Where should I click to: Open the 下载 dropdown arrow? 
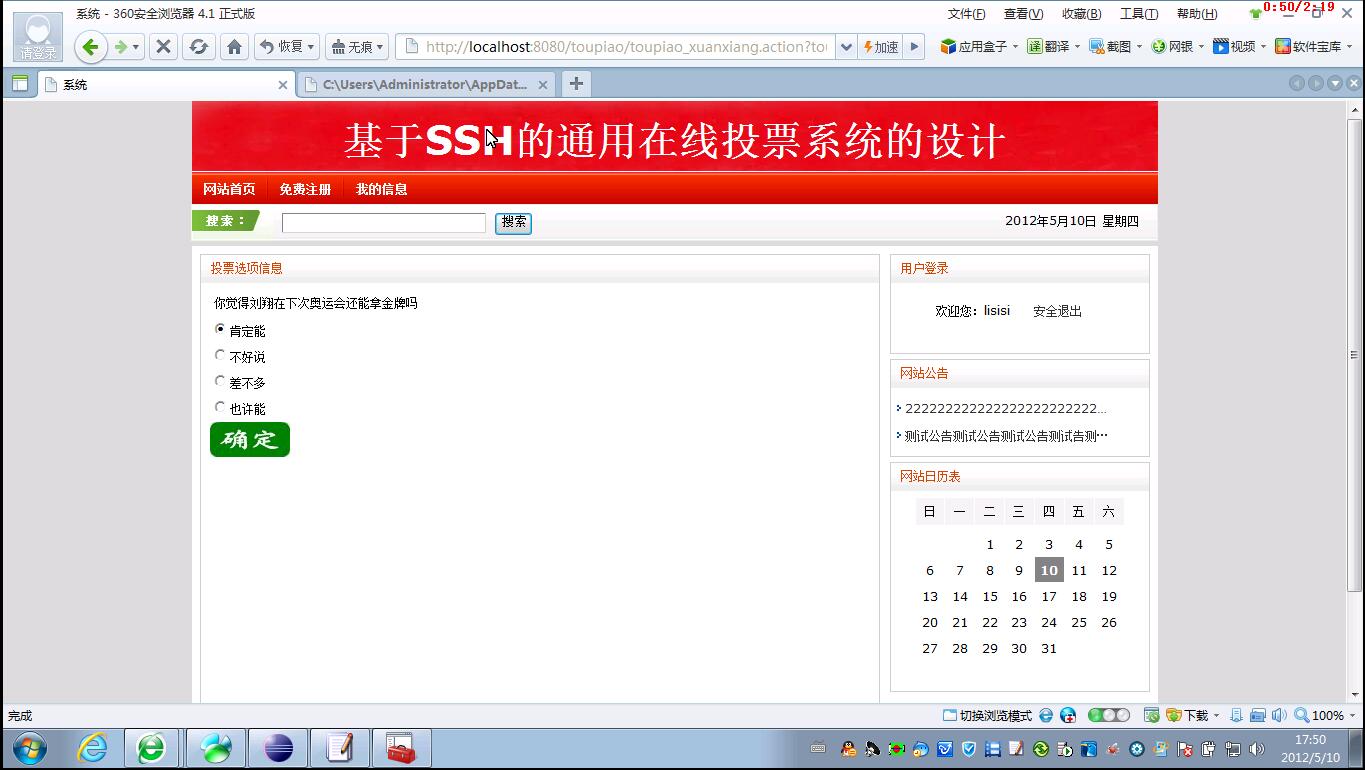coord(1216,716)
